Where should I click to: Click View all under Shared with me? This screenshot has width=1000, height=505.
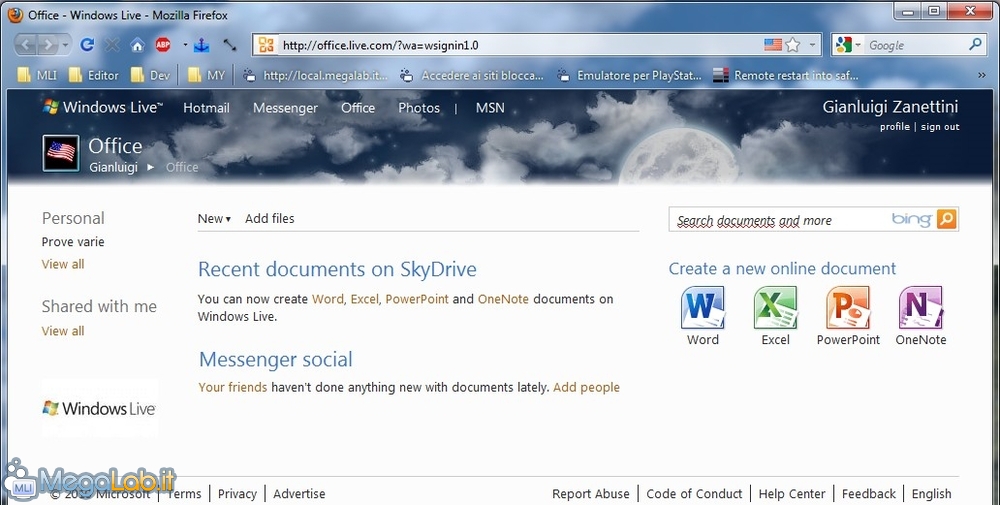(62, 331)
